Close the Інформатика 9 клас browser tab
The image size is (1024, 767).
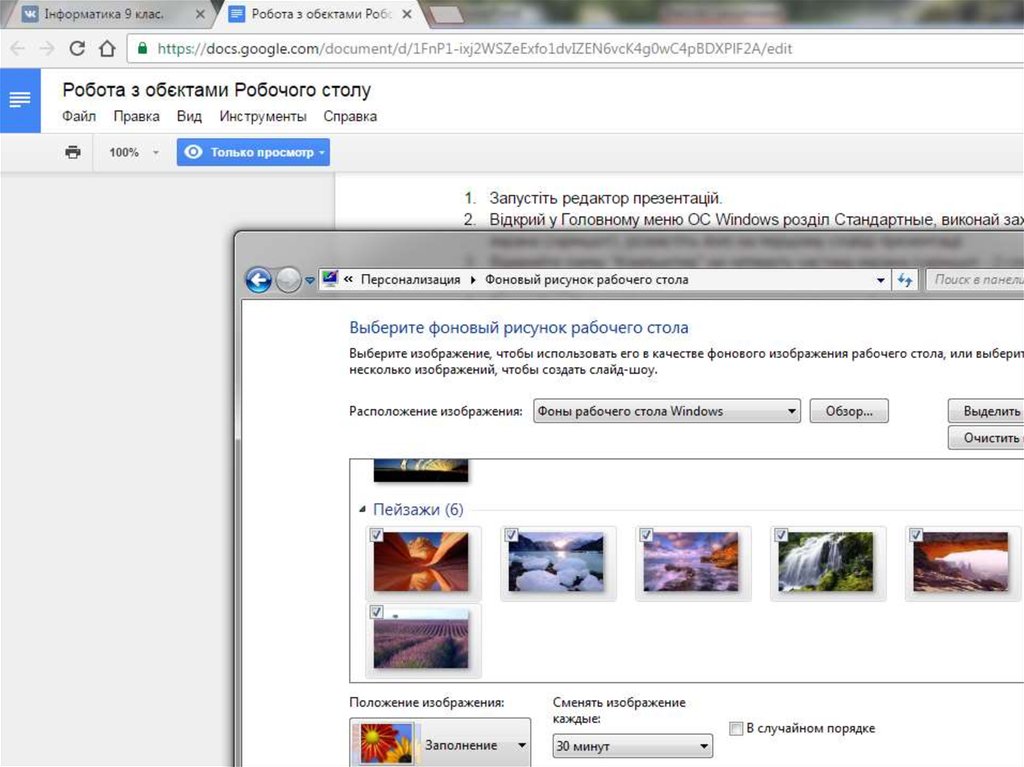201,15
